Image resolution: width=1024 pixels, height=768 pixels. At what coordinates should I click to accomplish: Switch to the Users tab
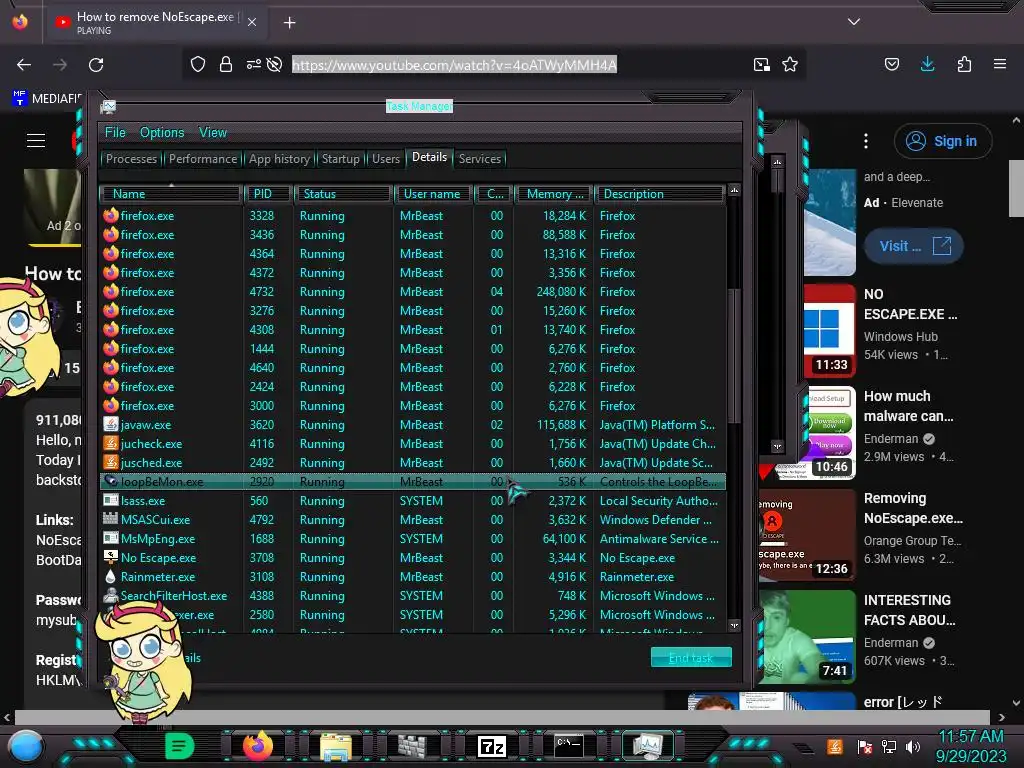pos(386,159)
